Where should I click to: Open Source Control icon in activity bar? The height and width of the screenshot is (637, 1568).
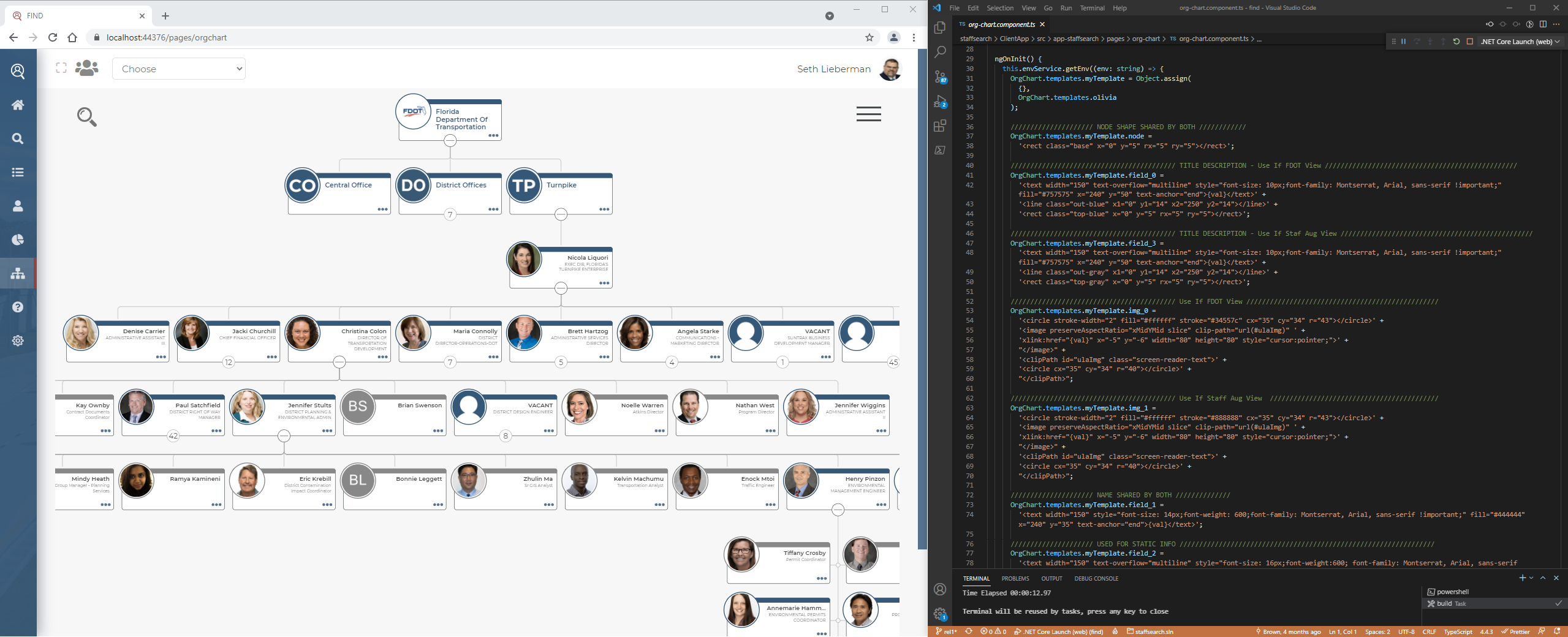(939, 77)
